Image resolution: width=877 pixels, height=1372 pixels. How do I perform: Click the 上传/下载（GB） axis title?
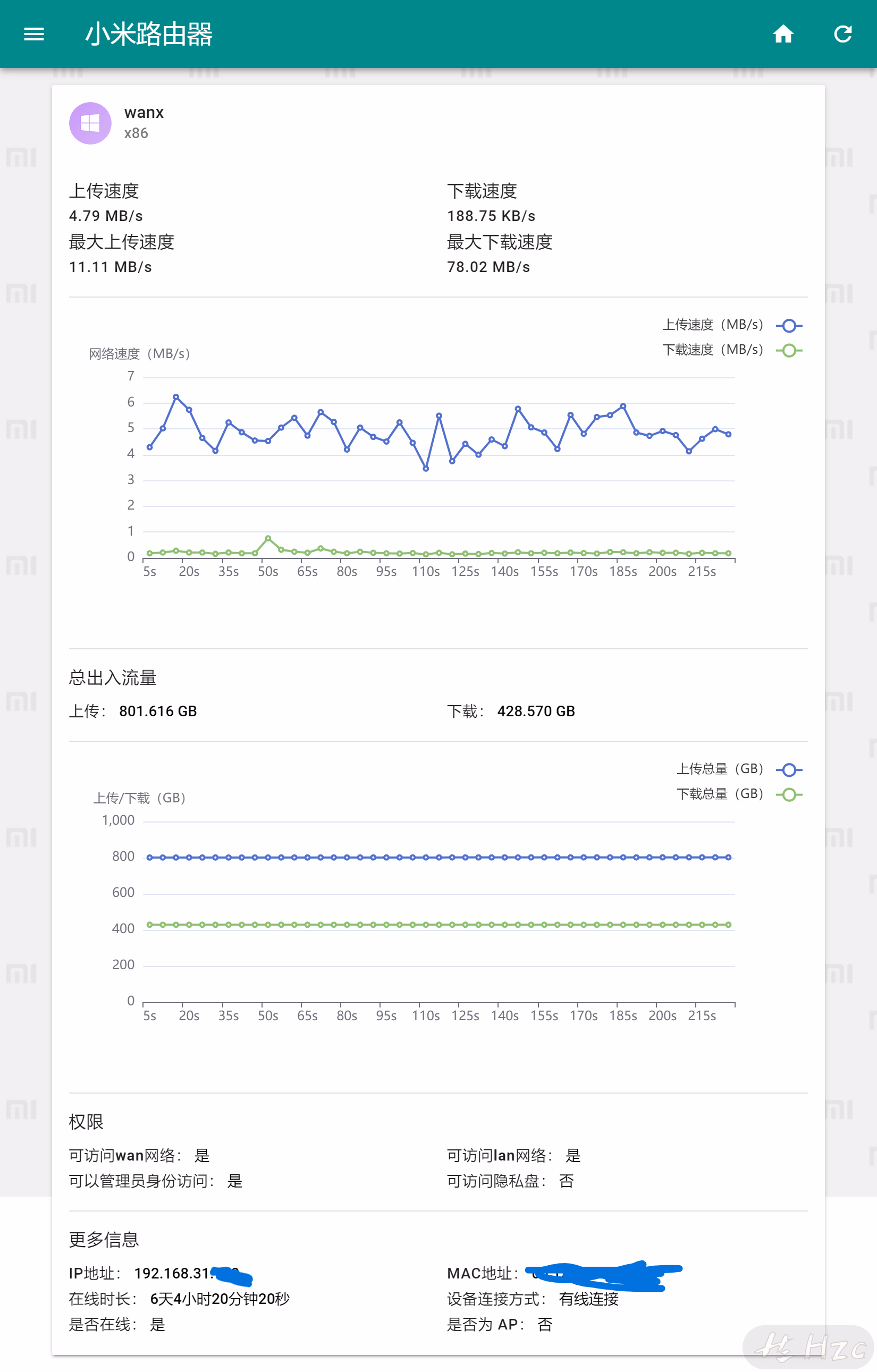[140, 798]
